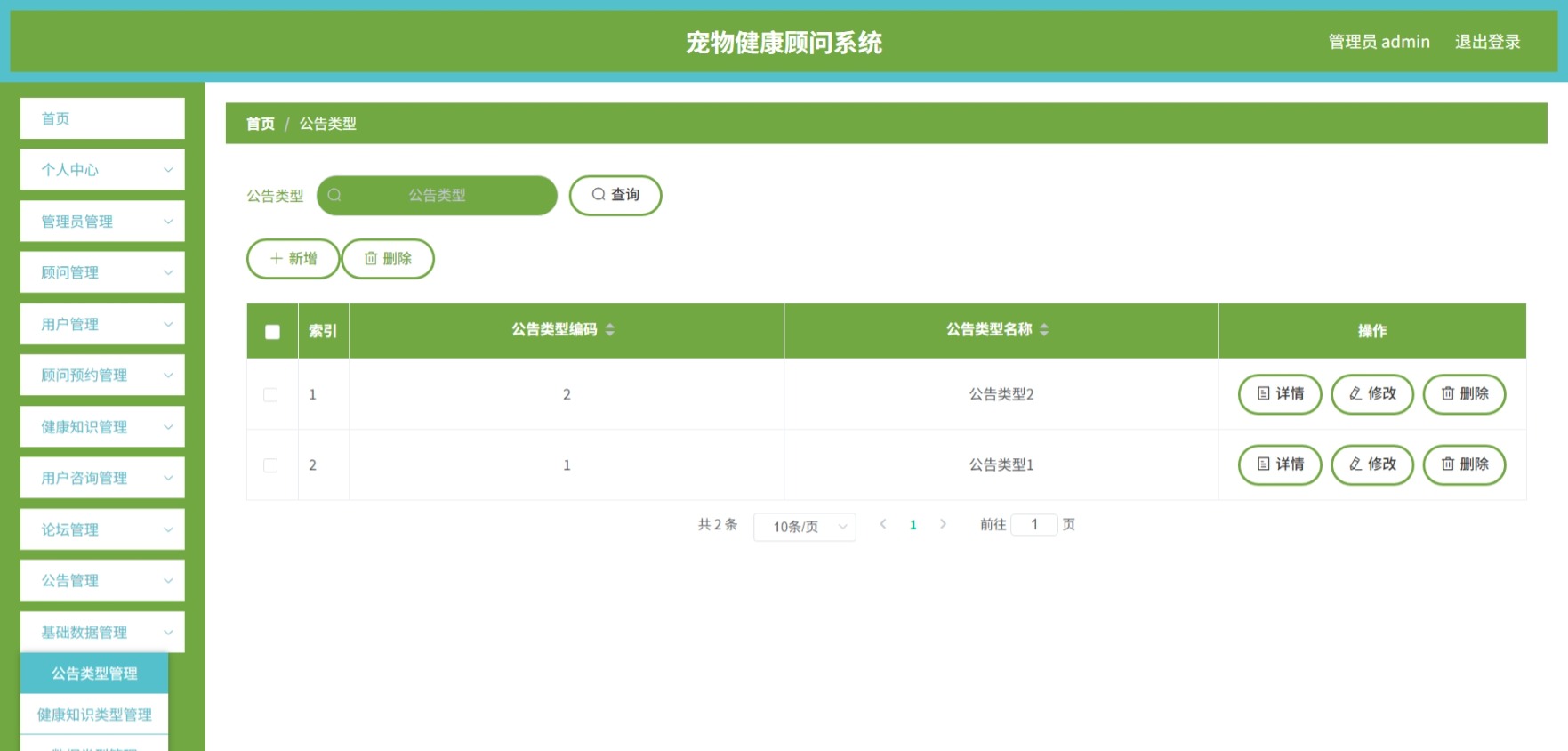
Task: Expand the 个人中心 menu
Action: click(x=102, y=169)
